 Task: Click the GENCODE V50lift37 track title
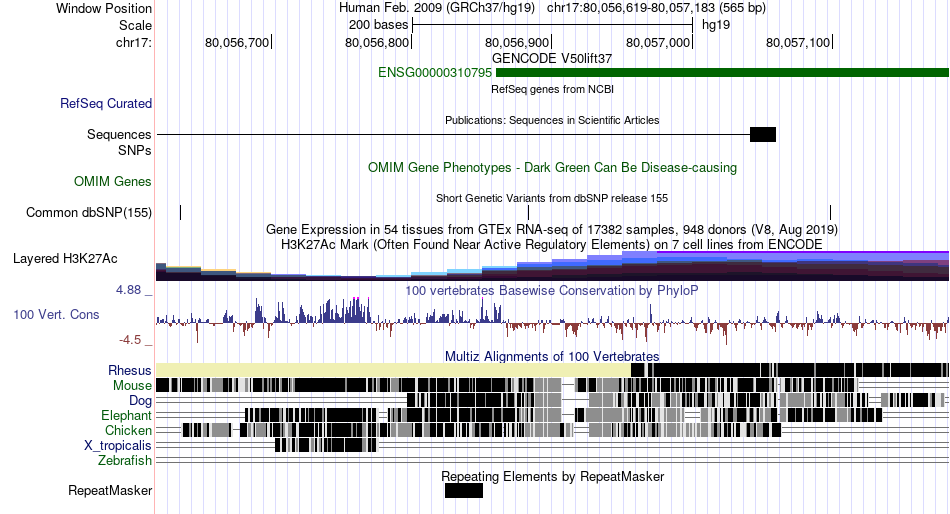coord(552,59)
